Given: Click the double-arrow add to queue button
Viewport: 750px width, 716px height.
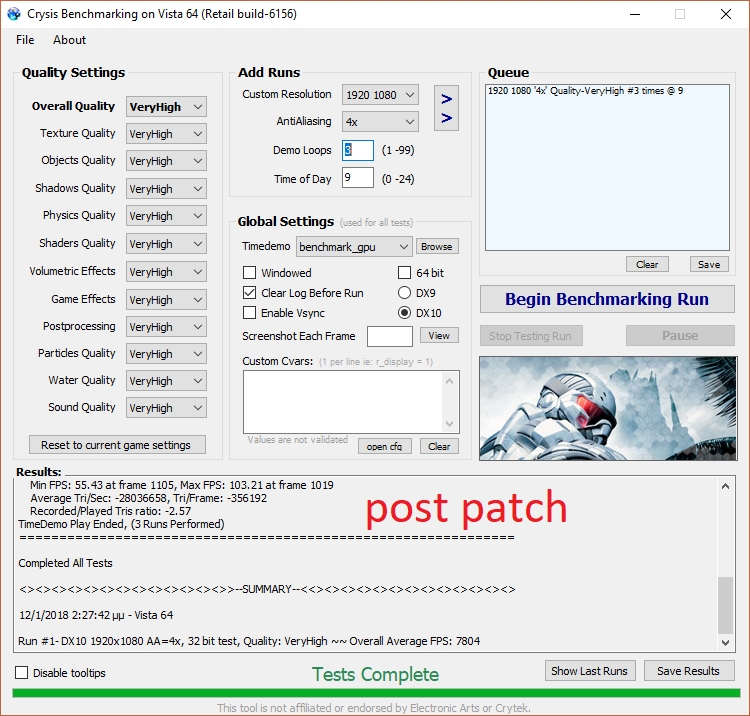Looking at the screenshot, I should [447, 108].
